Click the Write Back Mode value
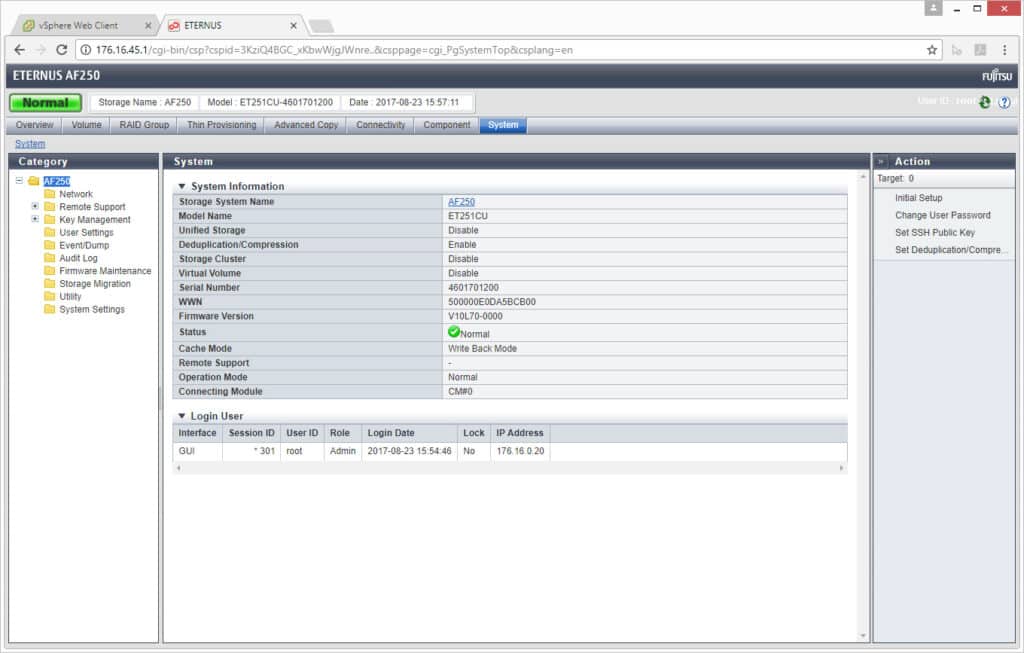 [482, 349]
